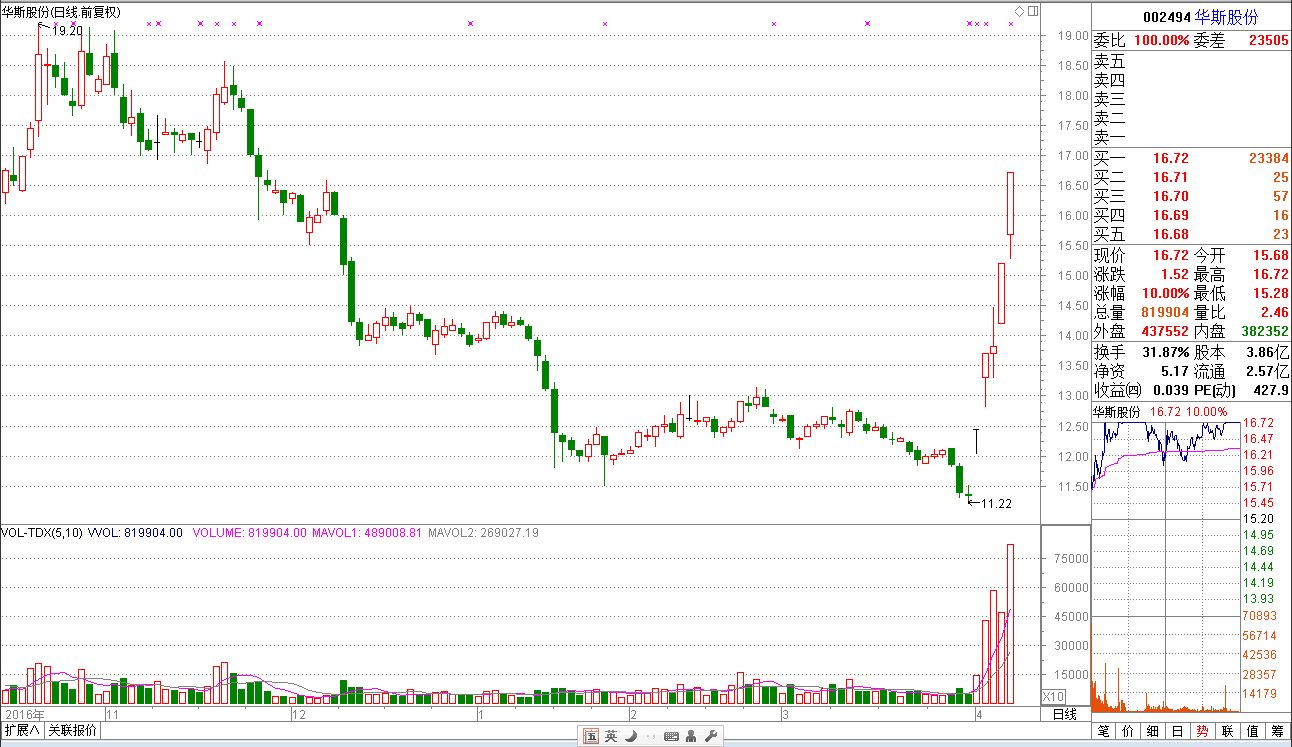Open the 关联报价 tab
Screen dimensions: 1292x747
click(73, 730)
